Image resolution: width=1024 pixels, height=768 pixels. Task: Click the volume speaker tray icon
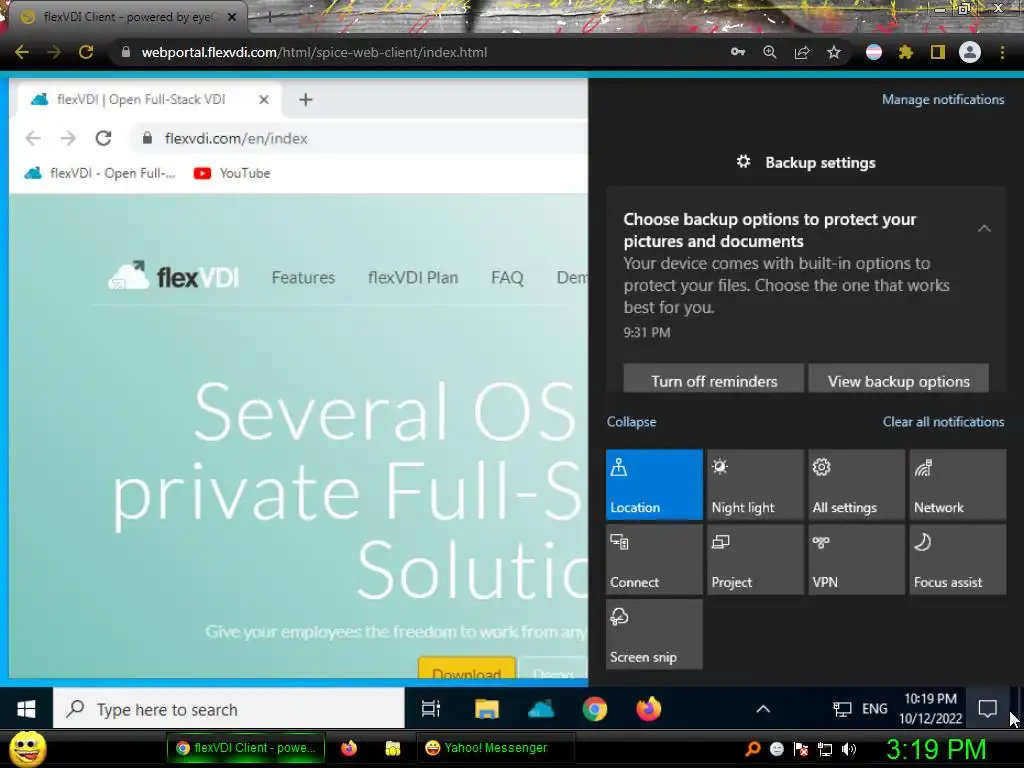pos(849,749)
